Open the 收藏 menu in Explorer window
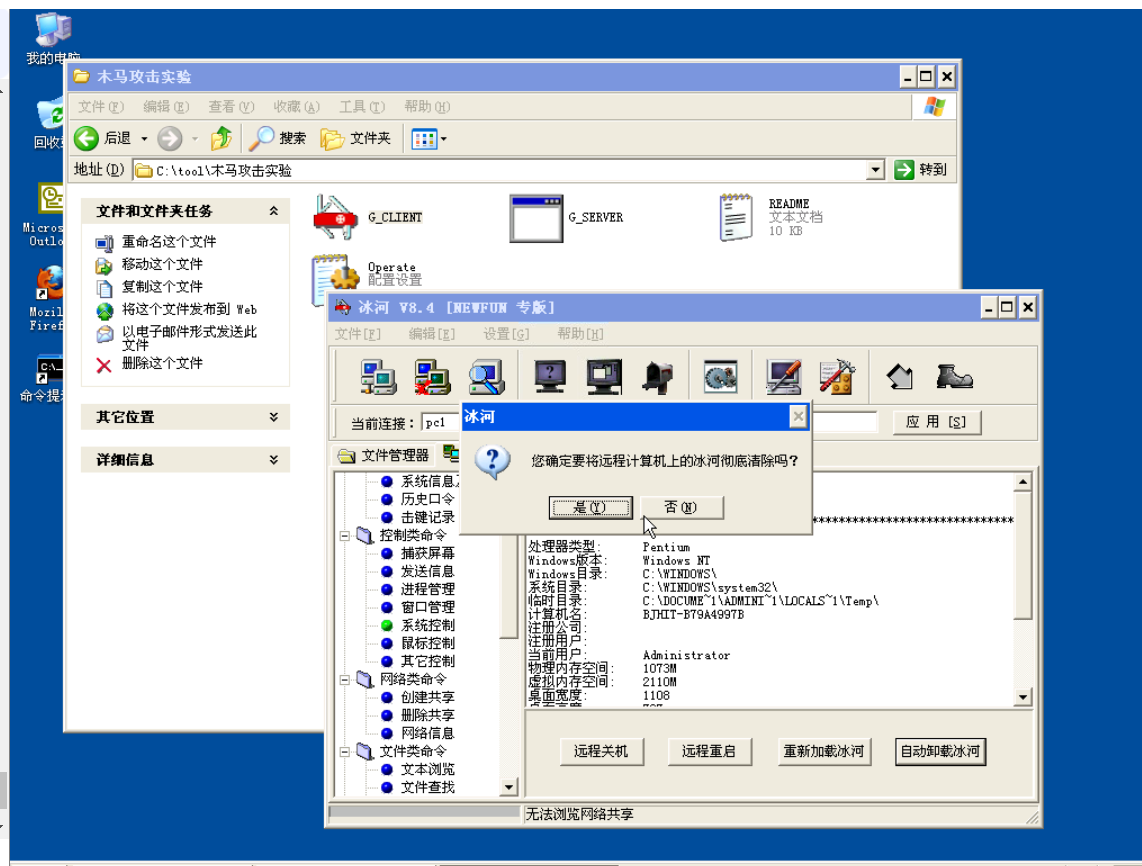Screen dimensions: 1142x866 point(296,106)
